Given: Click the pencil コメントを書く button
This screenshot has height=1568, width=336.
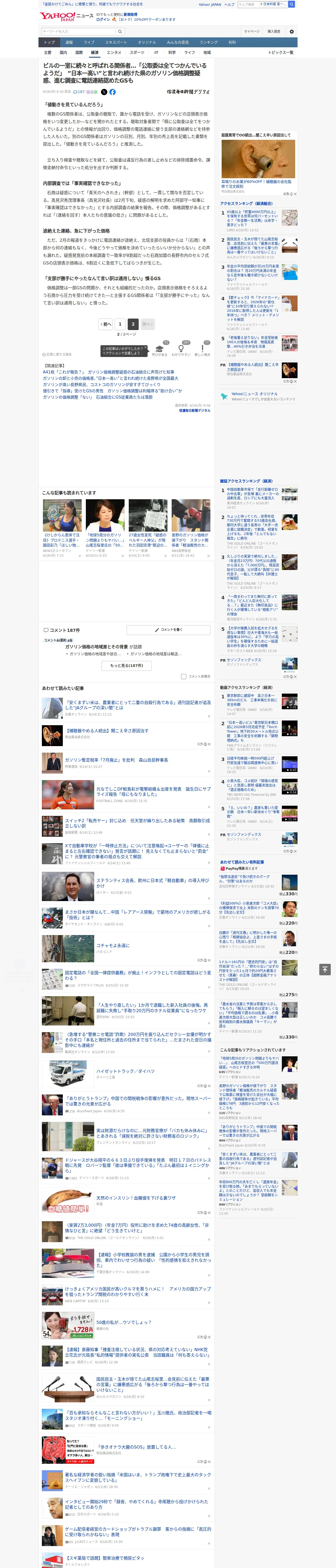Looking at the screenshot, I should click(x=169, y=630).
